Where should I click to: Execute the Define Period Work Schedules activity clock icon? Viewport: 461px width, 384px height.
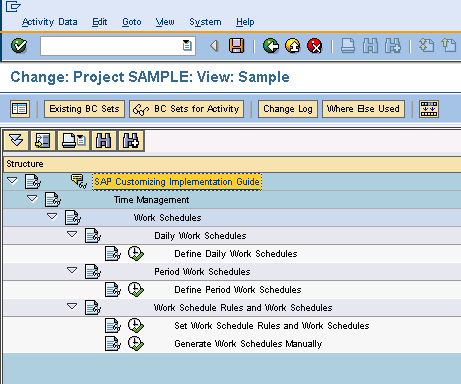click(x=136, y=290)
